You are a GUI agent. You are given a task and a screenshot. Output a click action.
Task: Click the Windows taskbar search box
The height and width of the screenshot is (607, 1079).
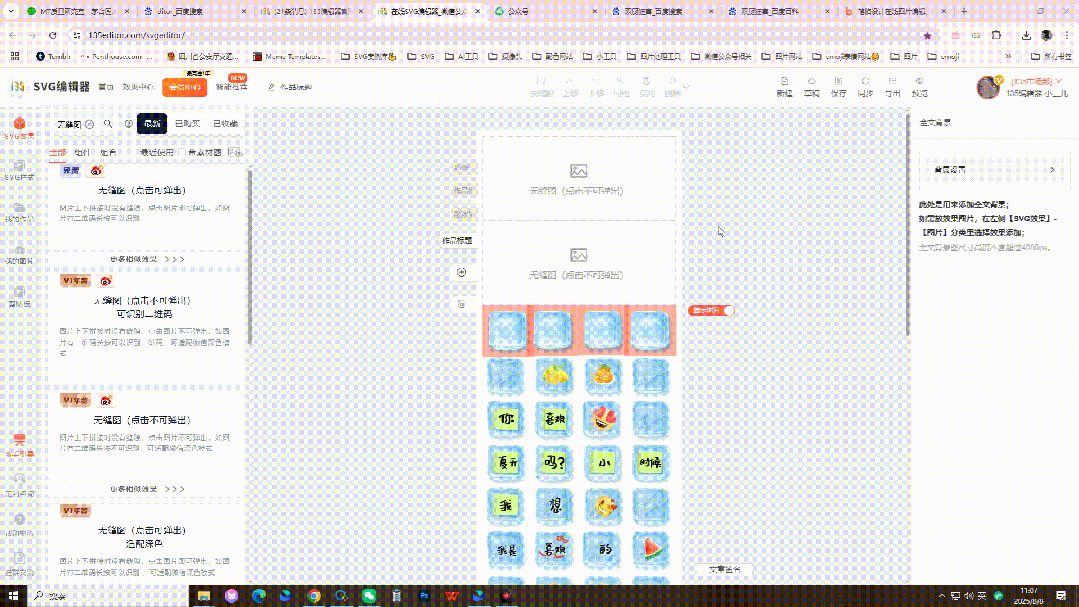109,596
